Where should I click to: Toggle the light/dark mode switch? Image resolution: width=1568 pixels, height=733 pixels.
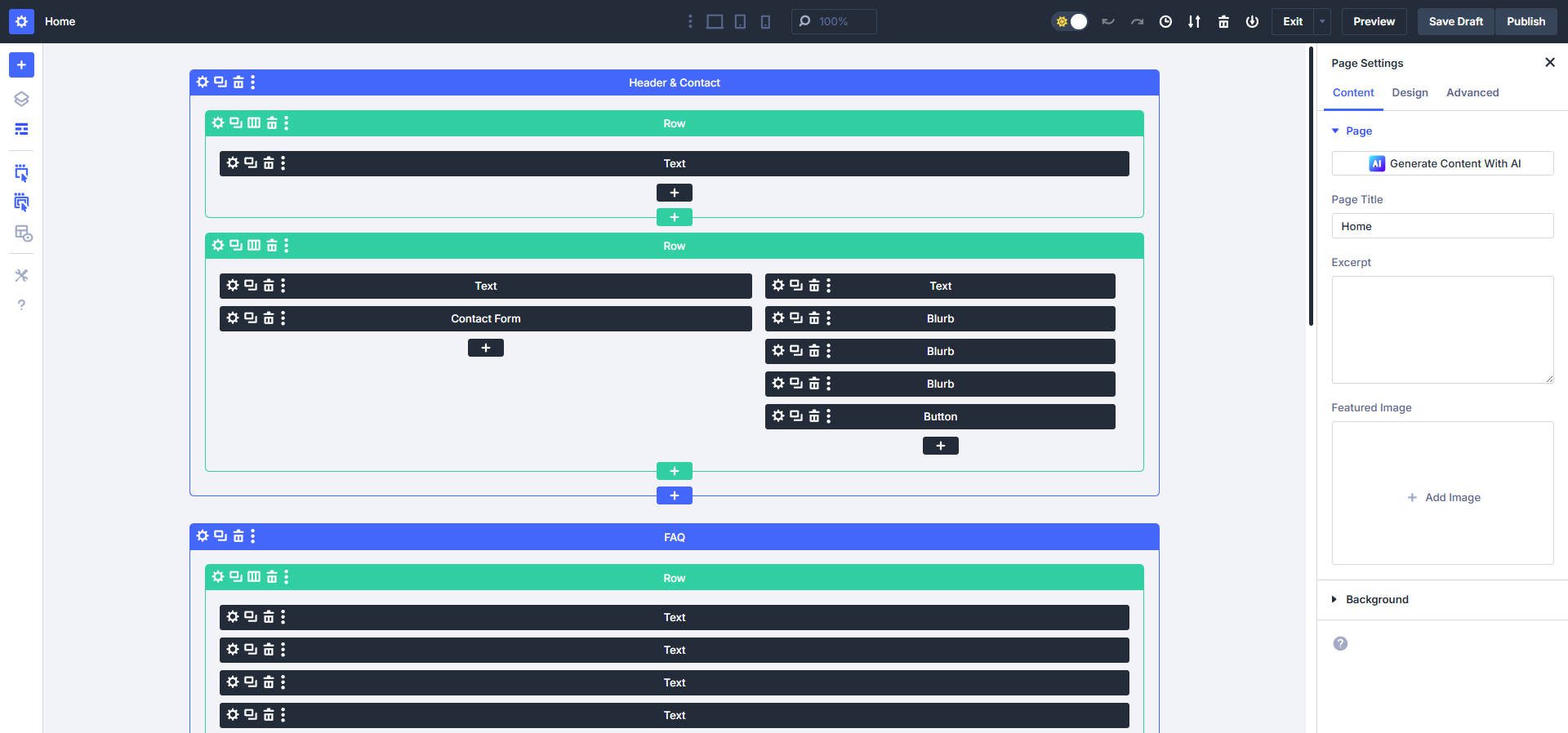pos(1070,21)
